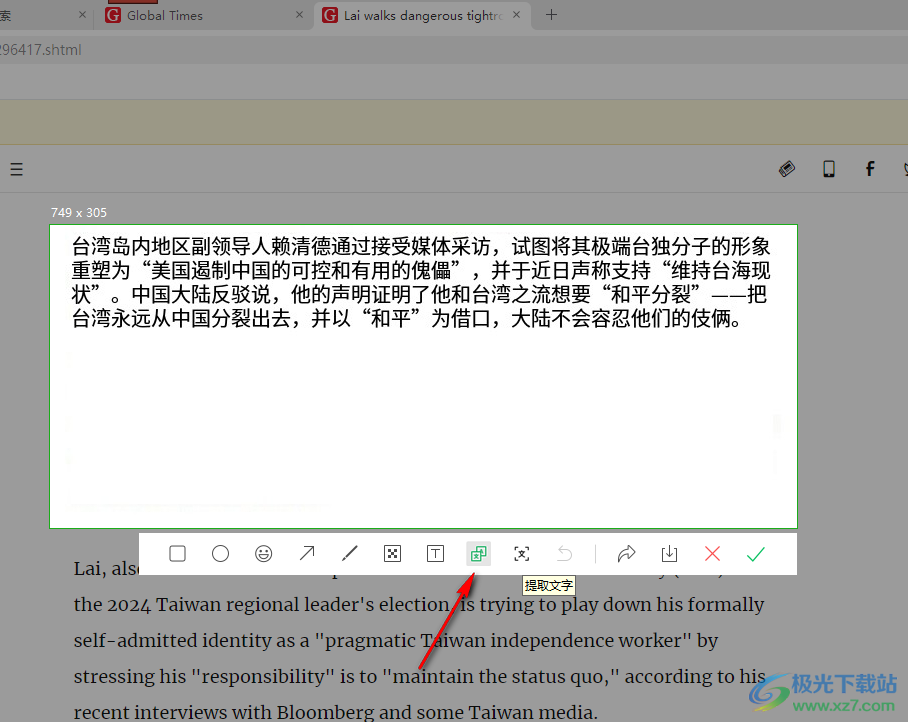This screenshot has width=908, height=722.
Task: Activate the mosaic blur tool
Action: (392, 553)
